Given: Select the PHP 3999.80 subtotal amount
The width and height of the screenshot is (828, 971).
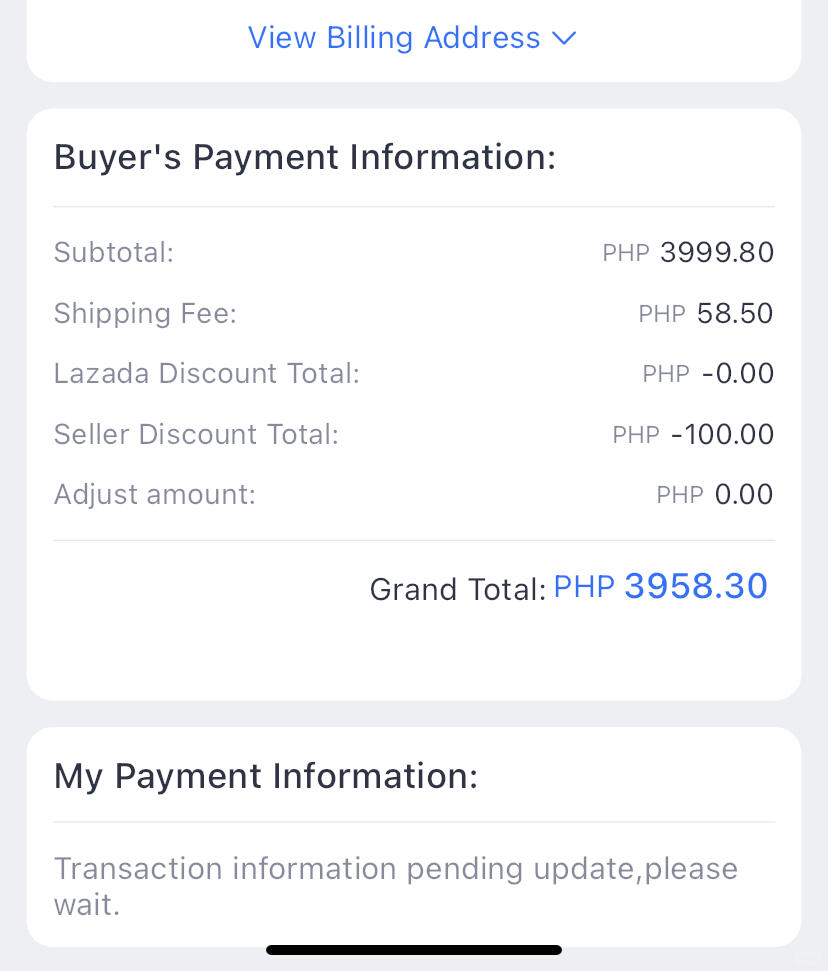Looking at the screenshot, I should point(688,252).
